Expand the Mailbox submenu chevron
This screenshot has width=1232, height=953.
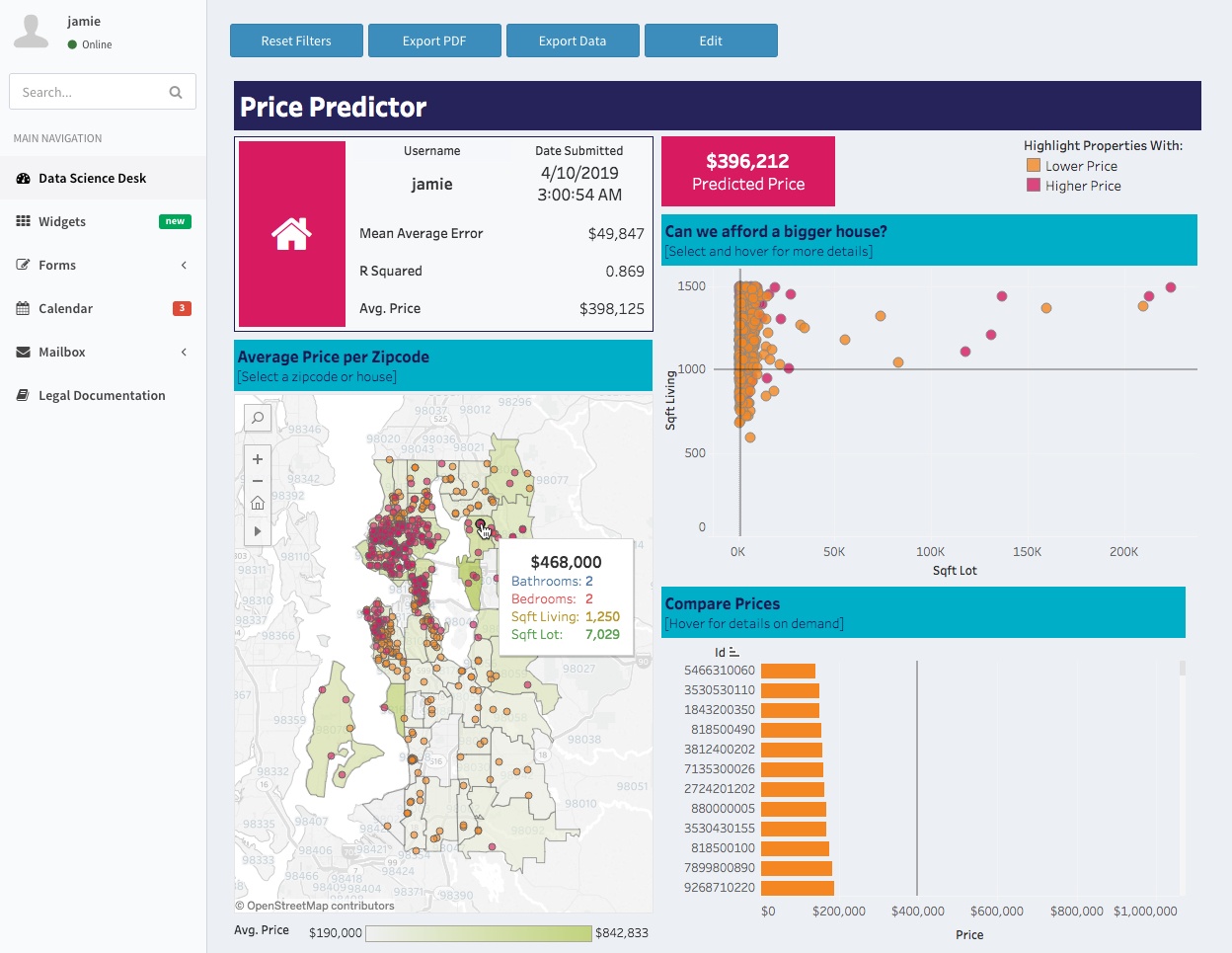[x=184, y=352]
